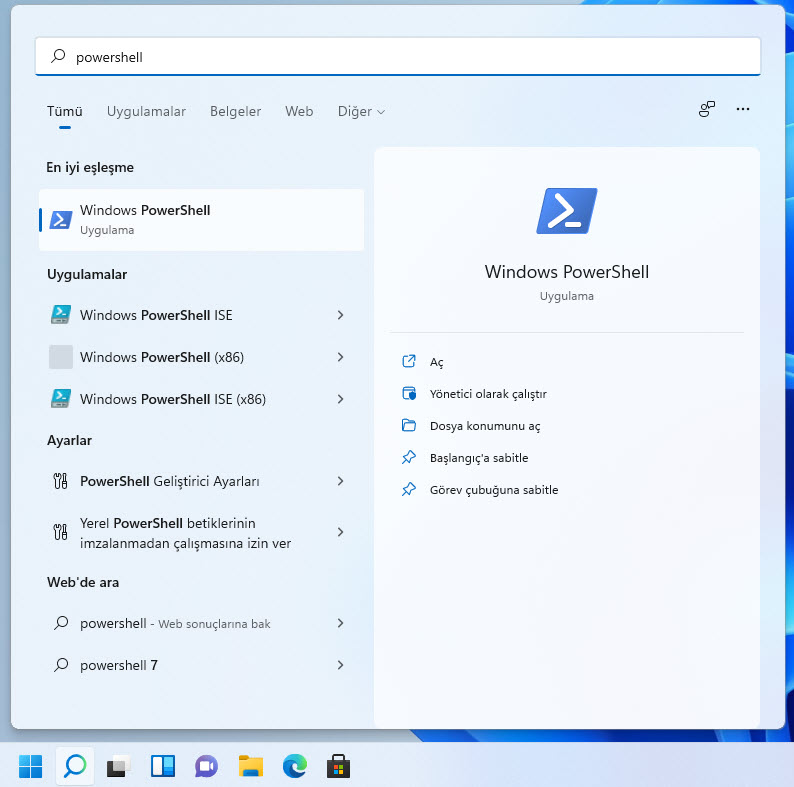
Task: Open the Belgeler tab
Action: click(x=235, y=111)
